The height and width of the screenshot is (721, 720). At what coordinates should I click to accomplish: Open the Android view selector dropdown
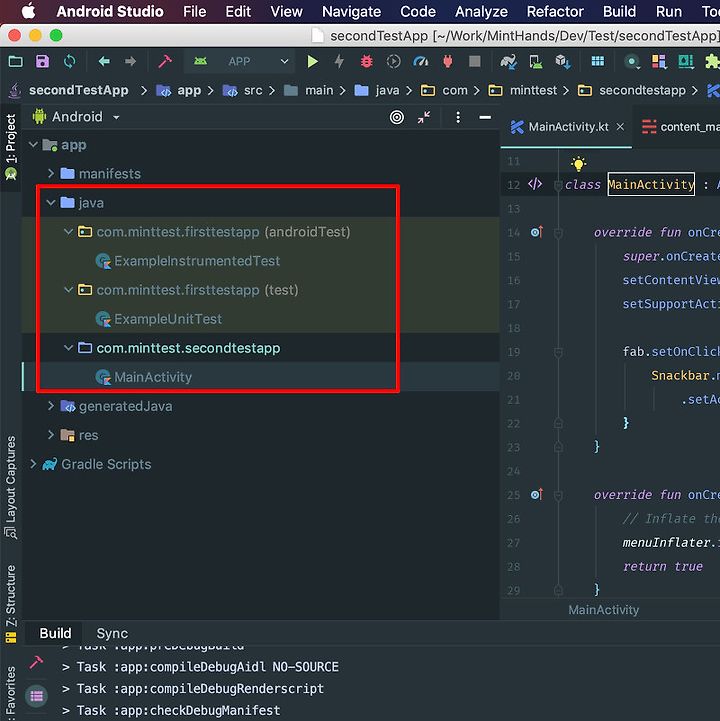pyautogui.click(x=76, y=117)
